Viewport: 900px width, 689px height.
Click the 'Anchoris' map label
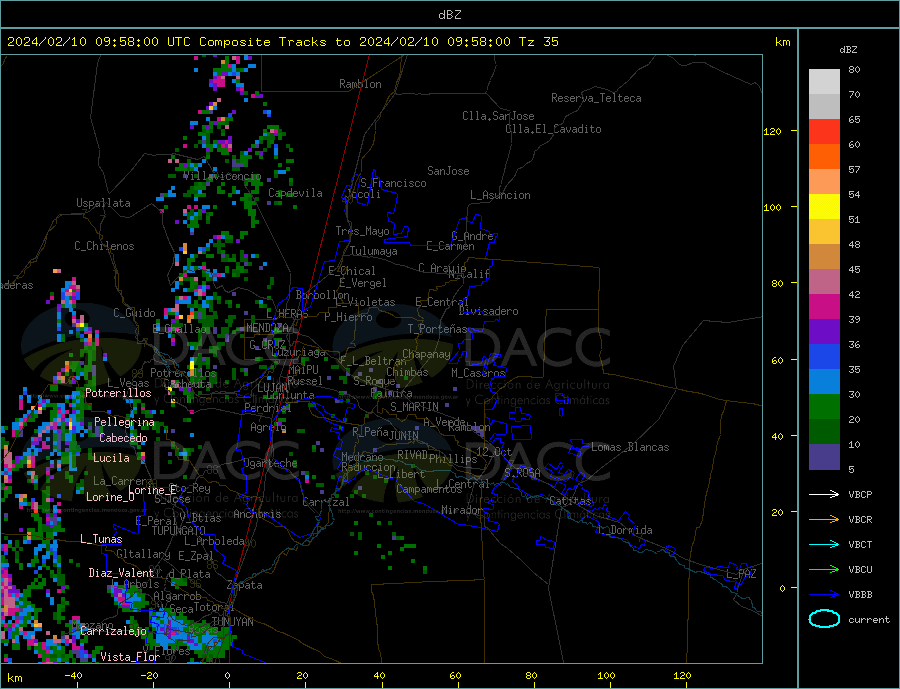click(x=258, y=514)
